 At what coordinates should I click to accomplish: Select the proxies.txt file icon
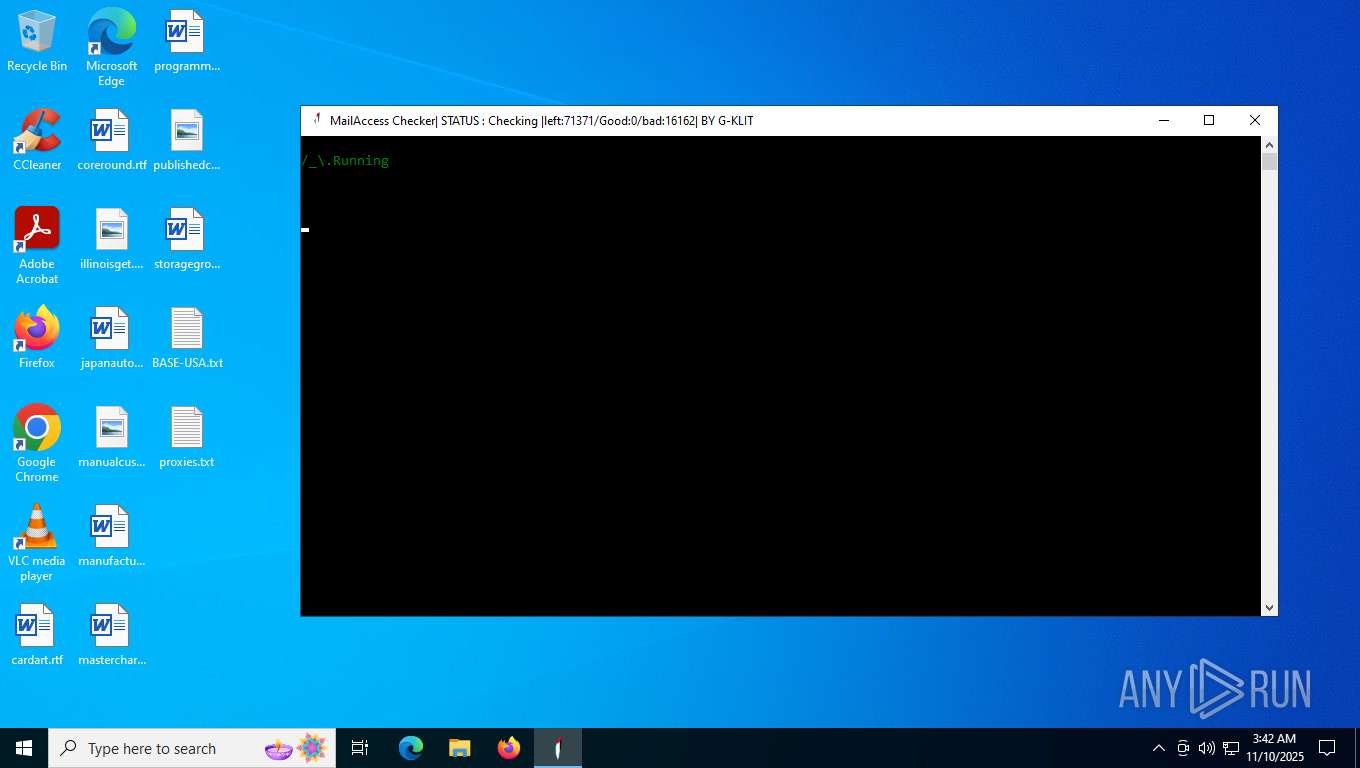pyautogui.click(x=187, y=437)
